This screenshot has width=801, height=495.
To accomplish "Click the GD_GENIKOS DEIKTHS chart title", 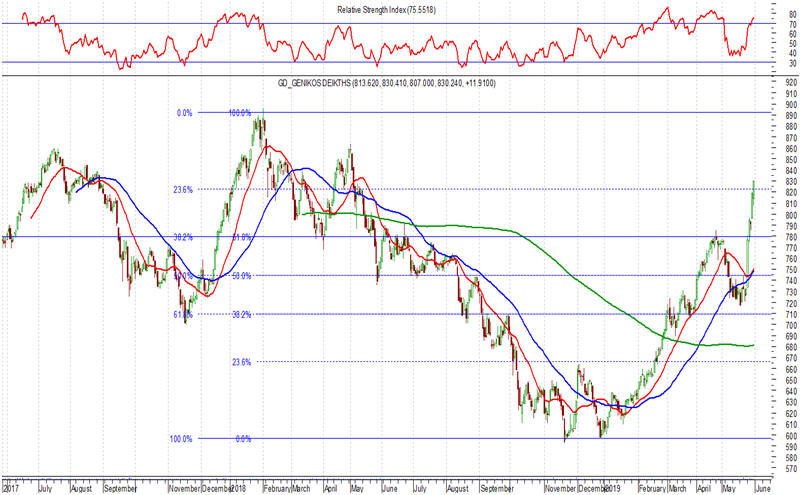I will coord(386,83).
